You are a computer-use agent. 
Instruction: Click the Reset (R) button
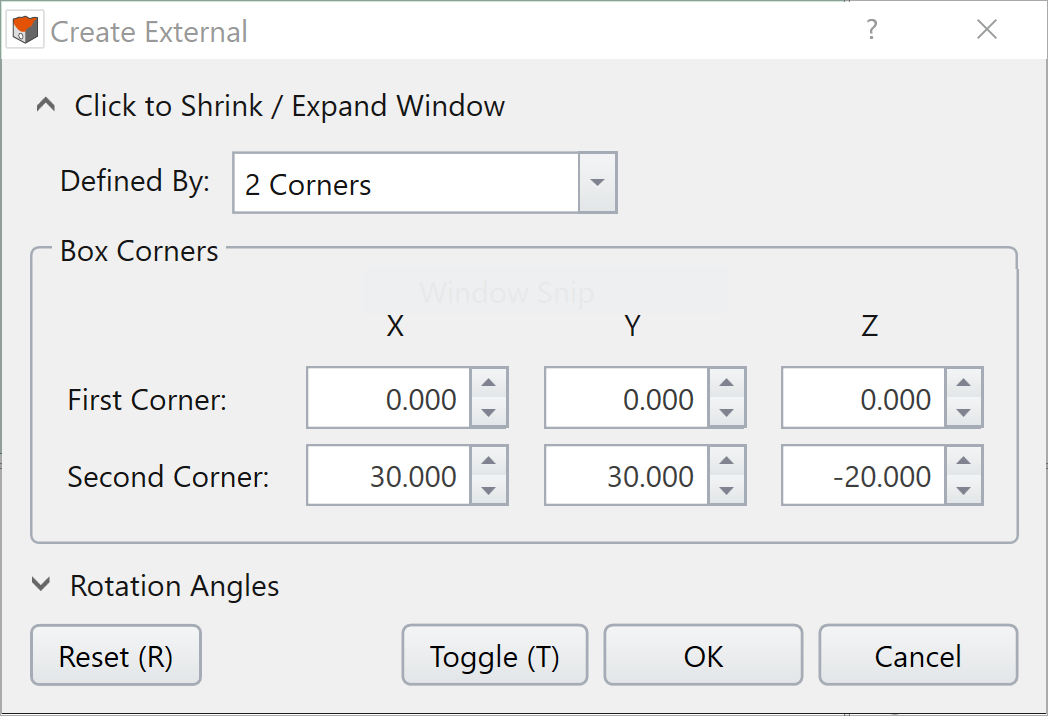[115, 655]
